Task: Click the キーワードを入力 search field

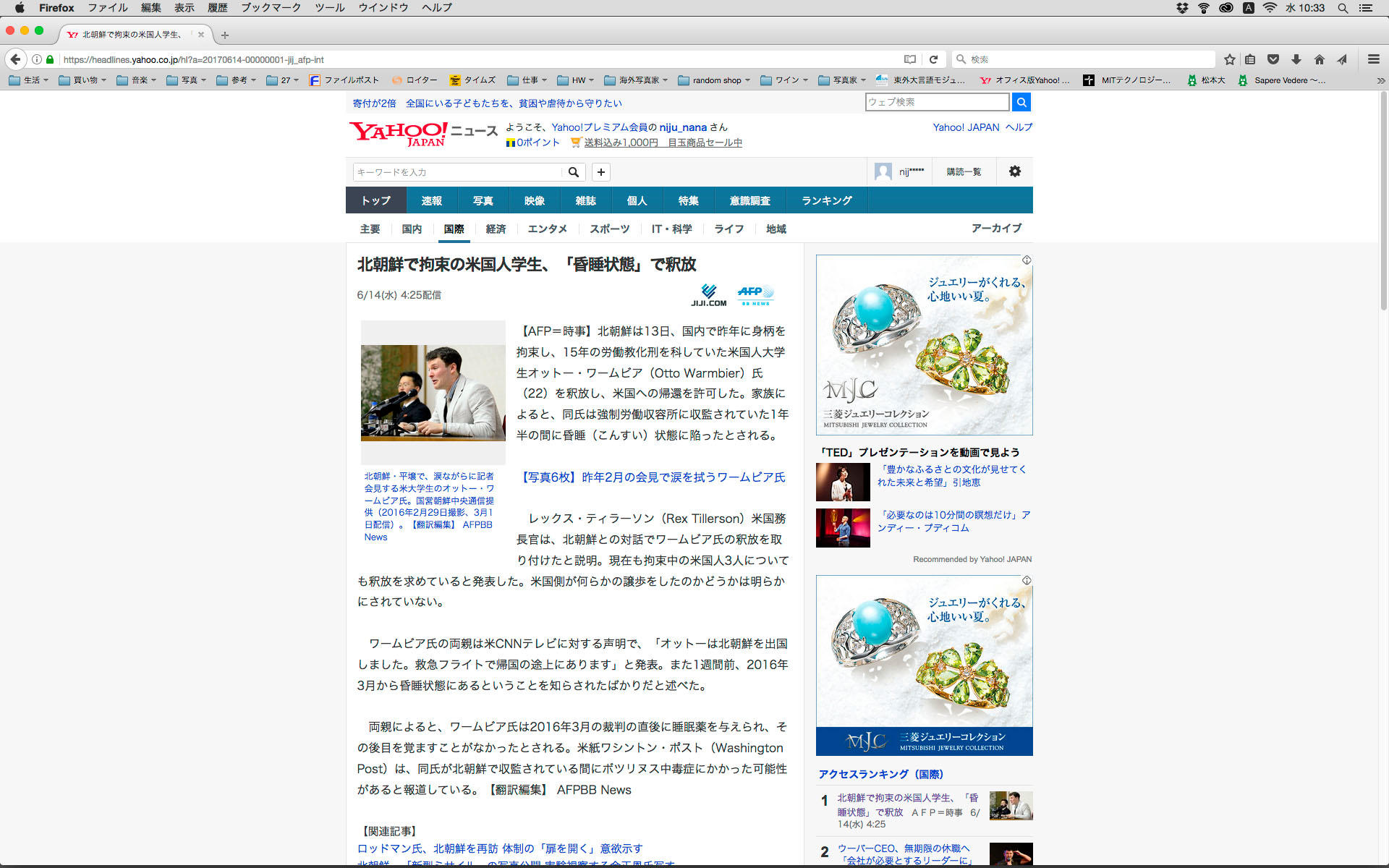Action: click(x=459, y=172)
